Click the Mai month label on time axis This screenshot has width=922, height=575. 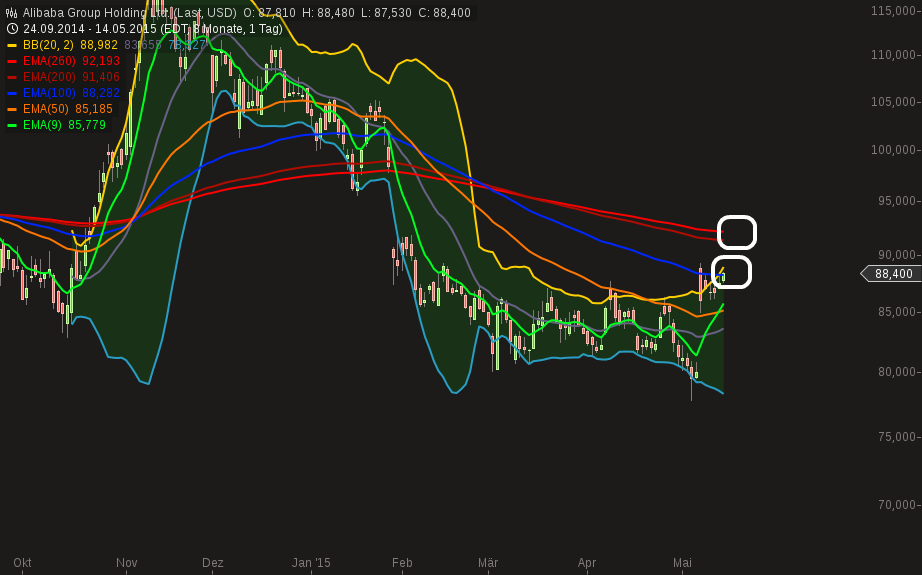coord(682,563)
